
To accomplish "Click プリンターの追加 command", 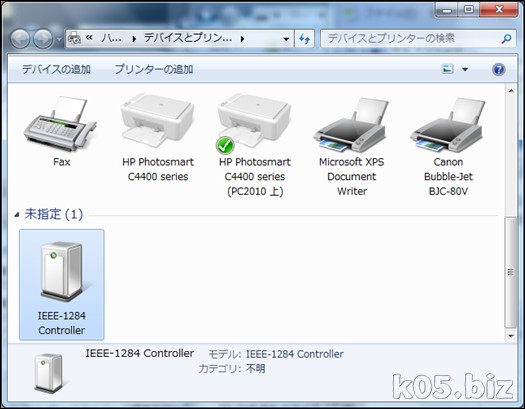I will [154, 69].
